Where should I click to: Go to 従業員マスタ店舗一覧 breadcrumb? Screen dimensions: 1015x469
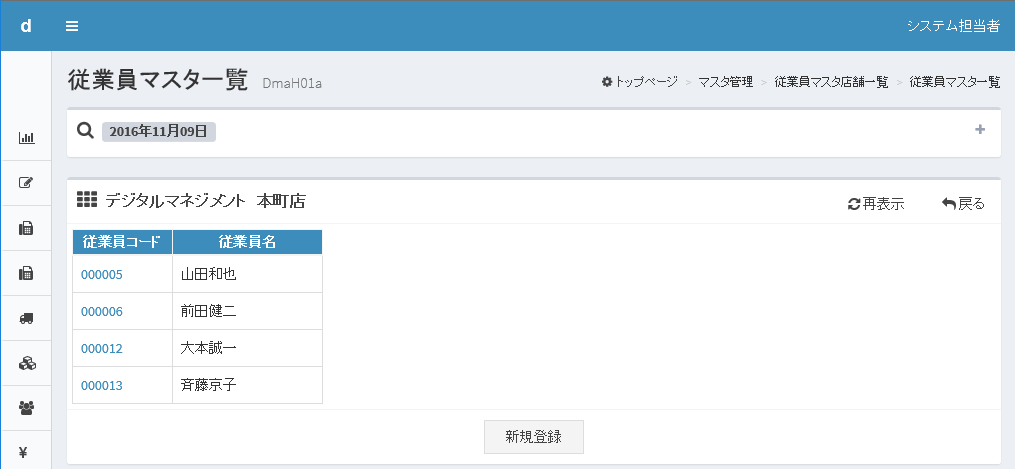coord(831,82)
